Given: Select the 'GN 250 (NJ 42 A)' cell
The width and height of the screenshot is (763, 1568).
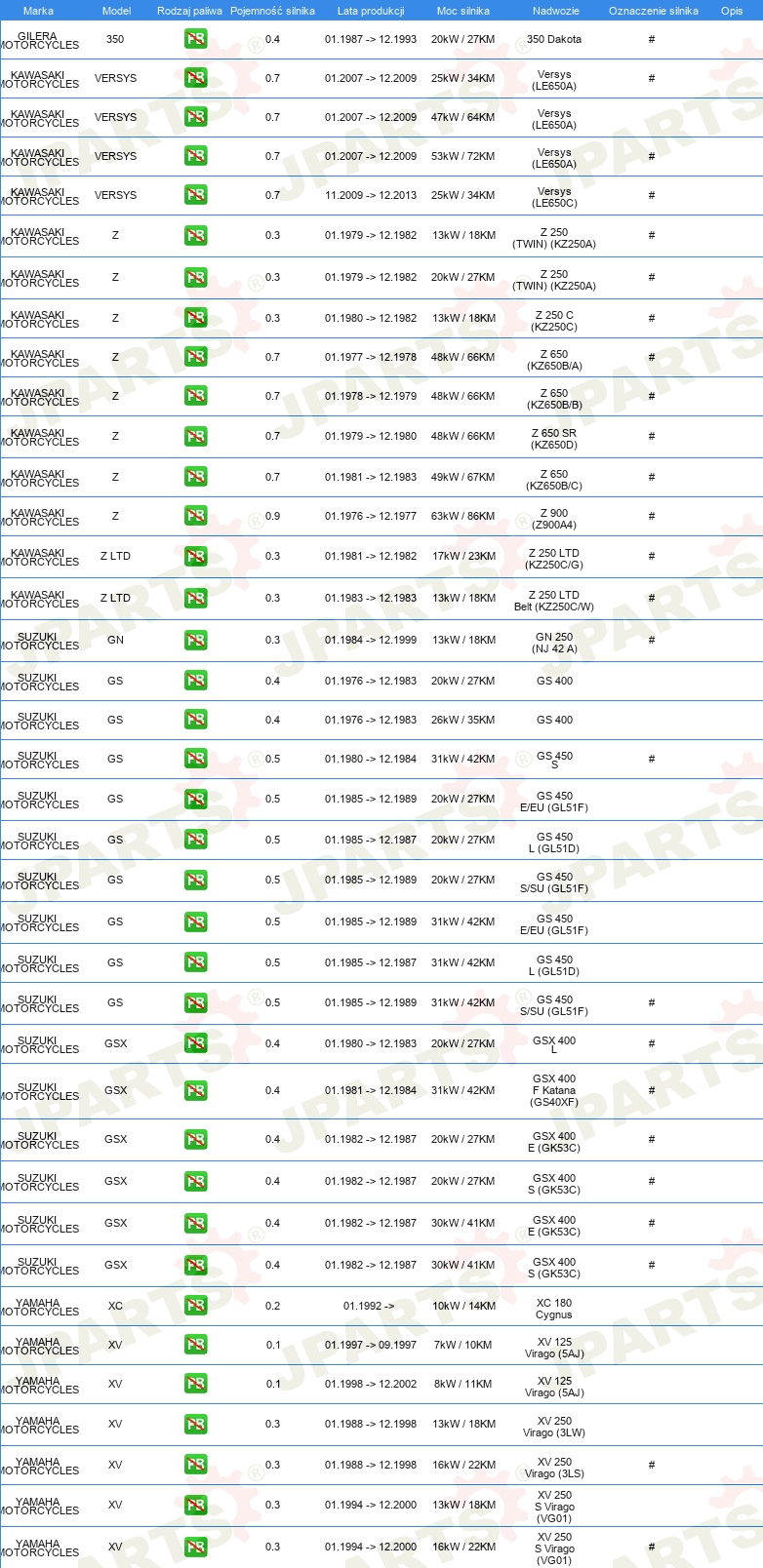Looking at the screenshot, I should [x=554, y=643].
